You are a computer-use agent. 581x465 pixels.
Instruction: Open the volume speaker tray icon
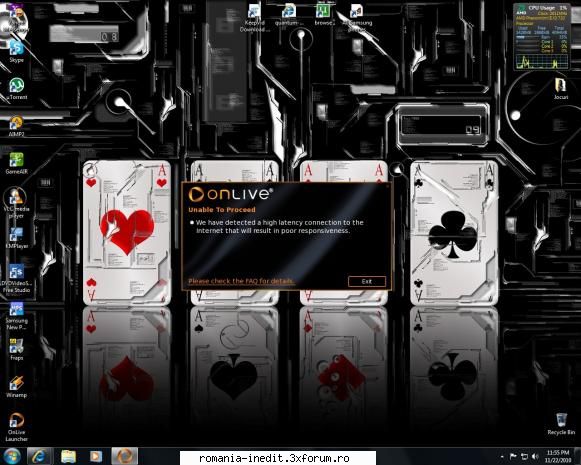click(535, 457)
